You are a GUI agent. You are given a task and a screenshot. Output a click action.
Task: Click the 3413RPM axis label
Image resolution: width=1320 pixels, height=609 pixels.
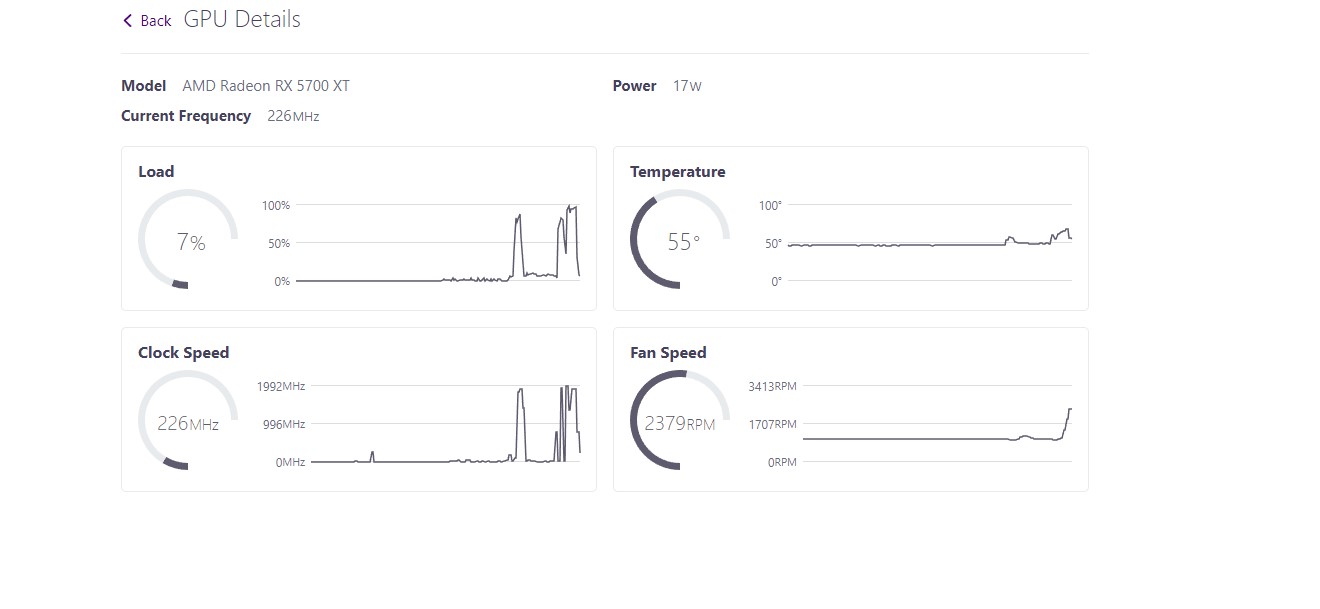click(x=773, y=386)
